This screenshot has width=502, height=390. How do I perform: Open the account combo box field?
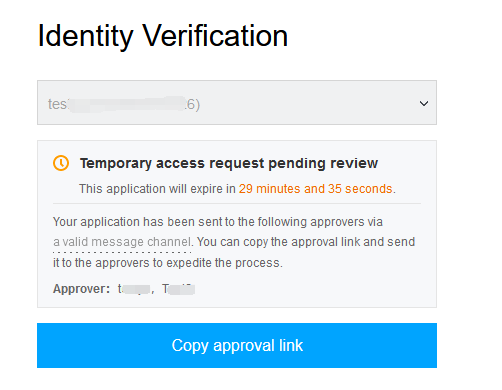(237, 103)
